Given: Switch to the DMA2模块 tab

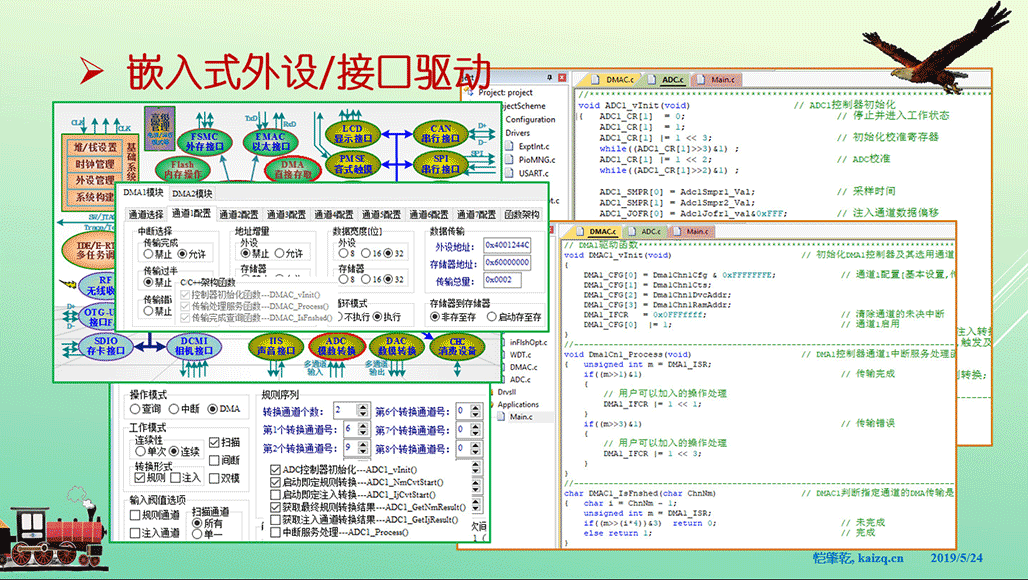Looking at the screenshot, I should tap(192, 193).
